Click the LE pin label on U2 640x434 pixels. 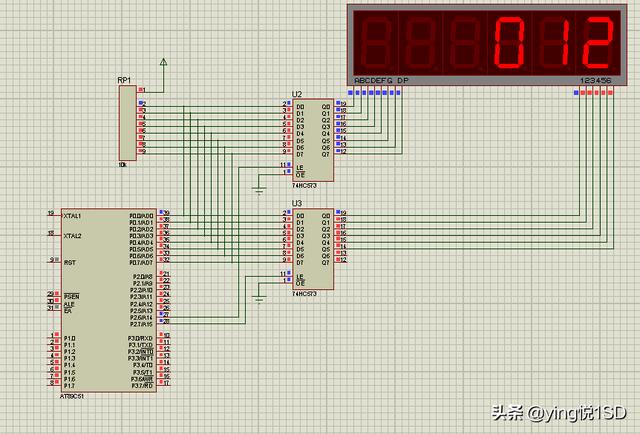(300, 167)
